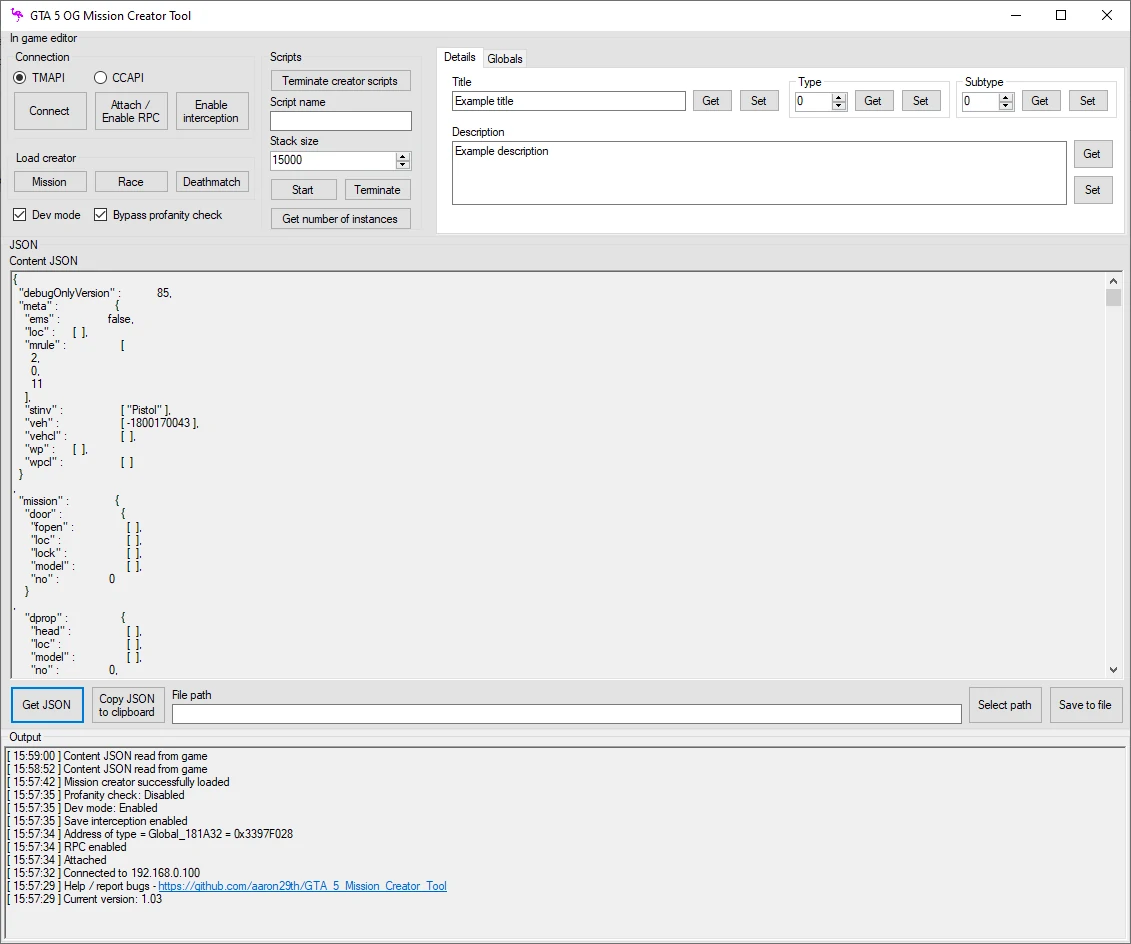The width and height of the screenshot is (1131, 944).
Task: Minimize the Mission Creator Tool window
Action: tap(1016, 15)
